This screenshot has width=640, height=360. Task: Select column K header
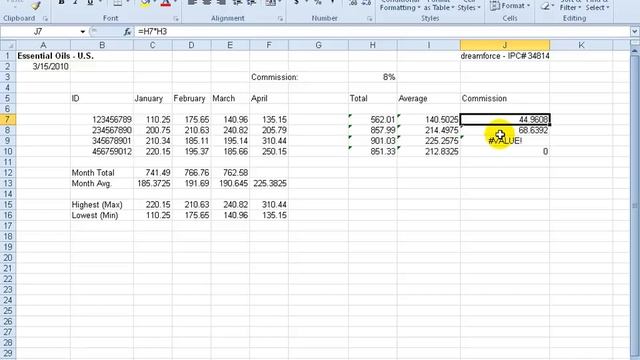click(x=581, y=45)
